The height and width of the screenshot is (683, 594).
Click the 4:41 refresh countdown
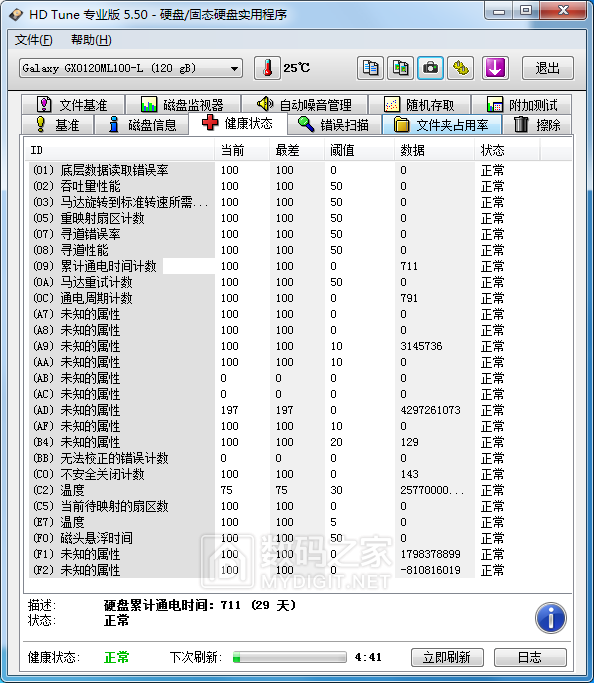coord(368,657)
